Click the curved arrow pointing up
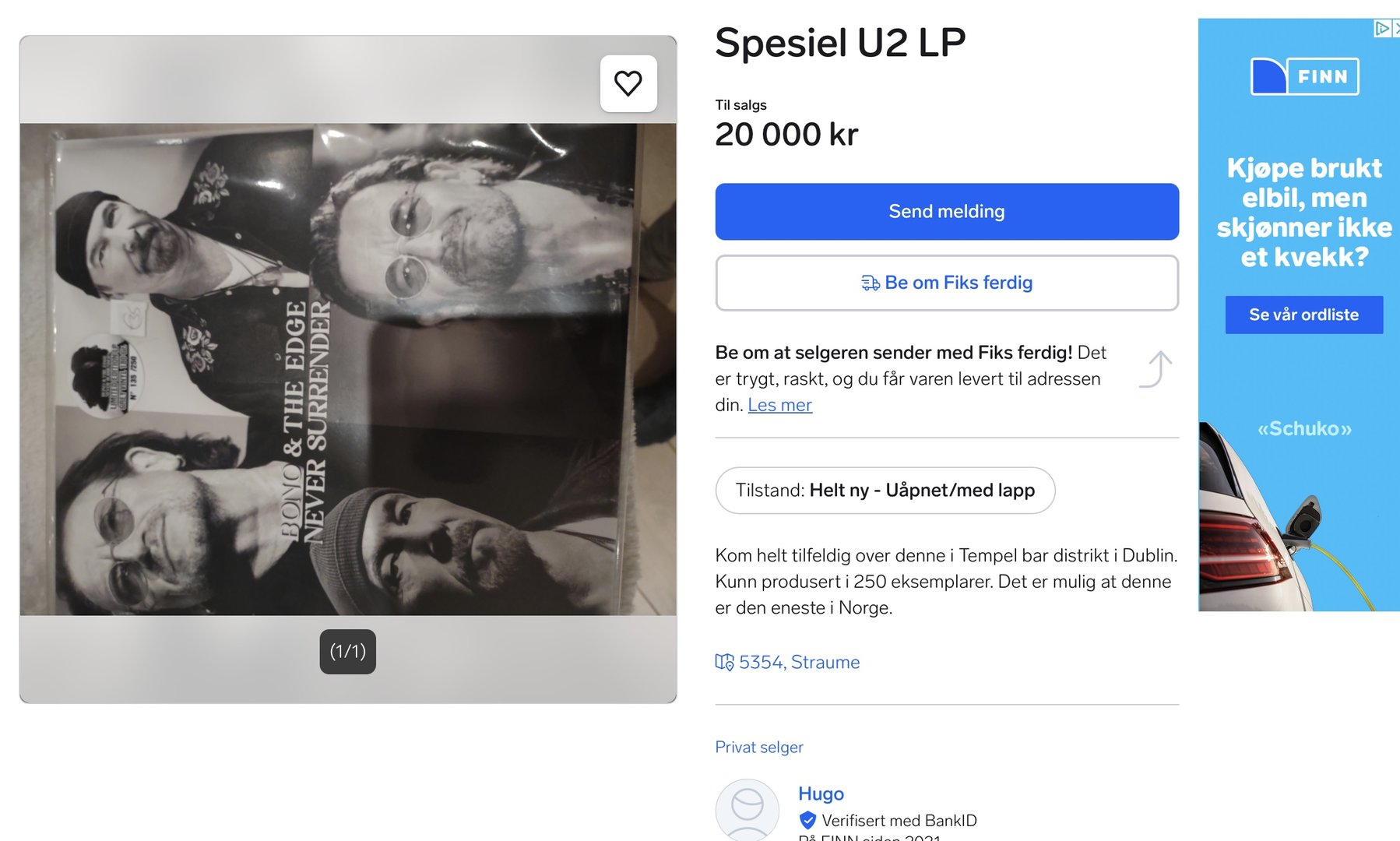 (1156, 369)
